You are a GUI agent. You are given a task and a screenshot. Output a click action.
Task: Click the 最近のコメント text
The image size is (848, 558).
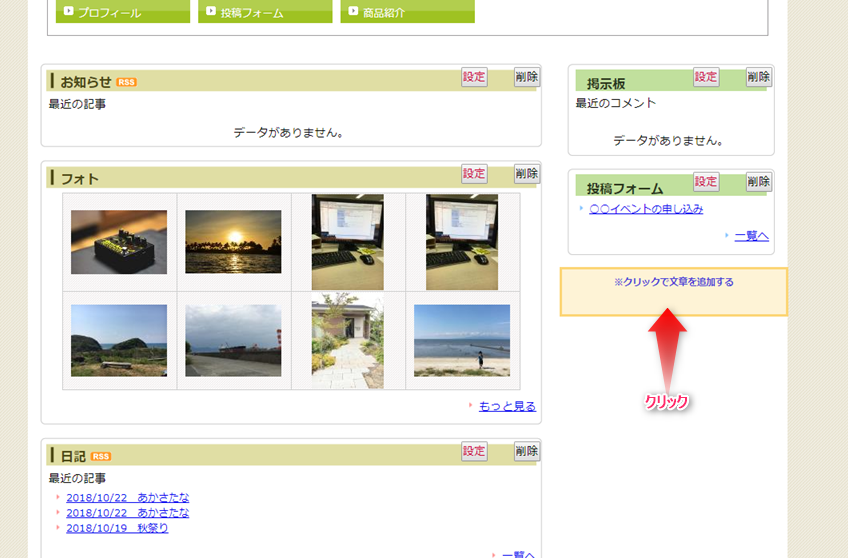coord(615,103)
